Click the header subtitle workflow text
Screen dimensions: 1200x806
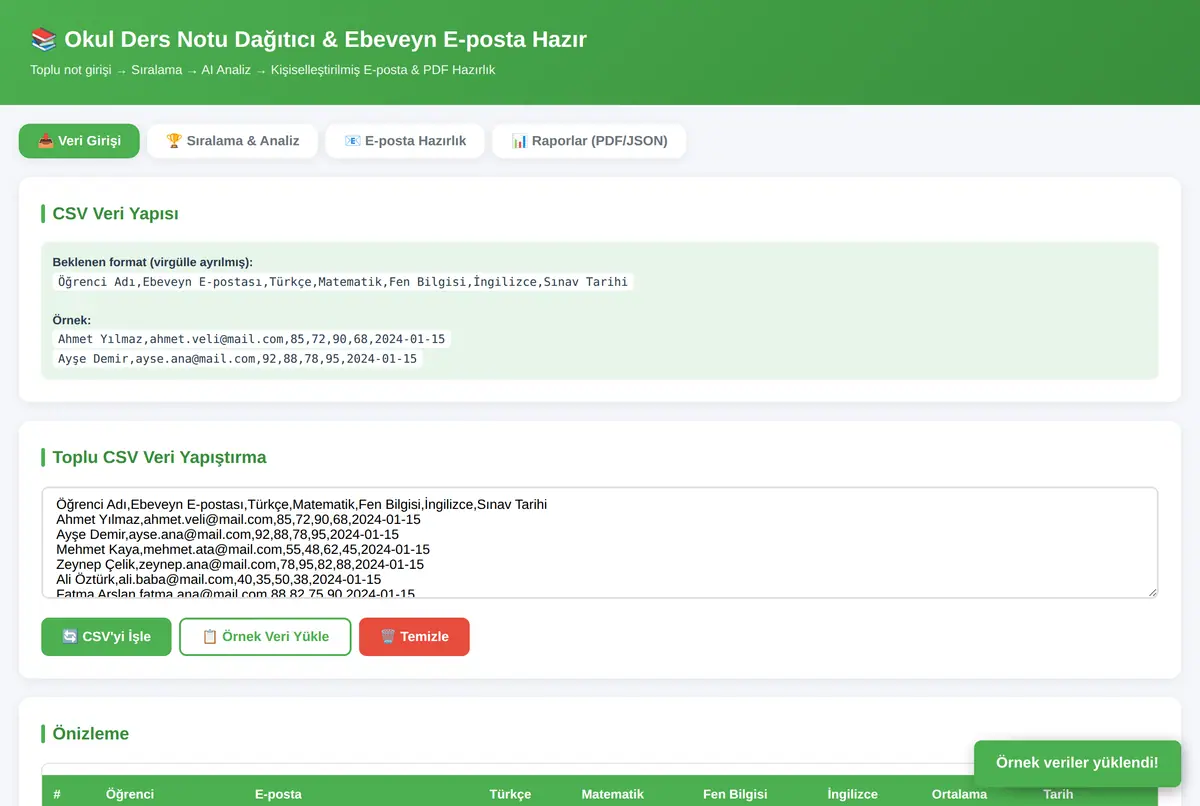point(262,70)
